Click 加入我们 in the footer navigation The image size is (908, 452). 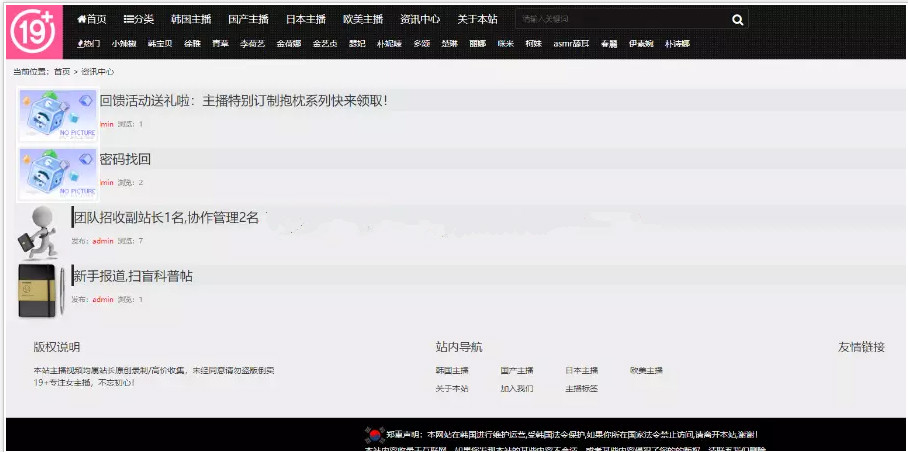click(x=517, y=388)
